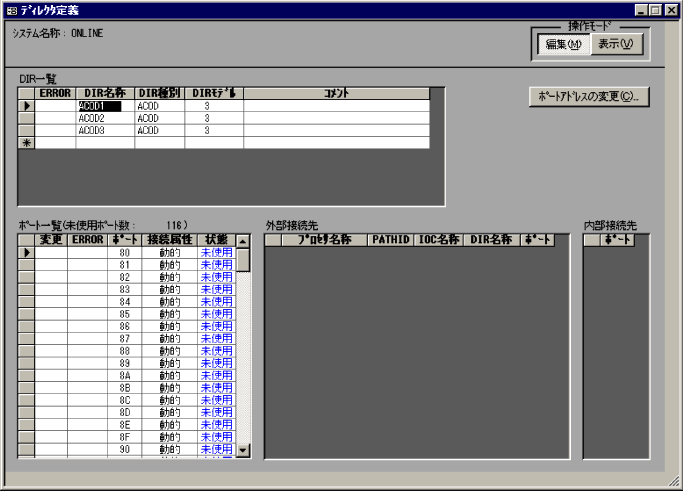Click row selector arrow for ACOD1
683x491 pixels.
pos(27,105)
